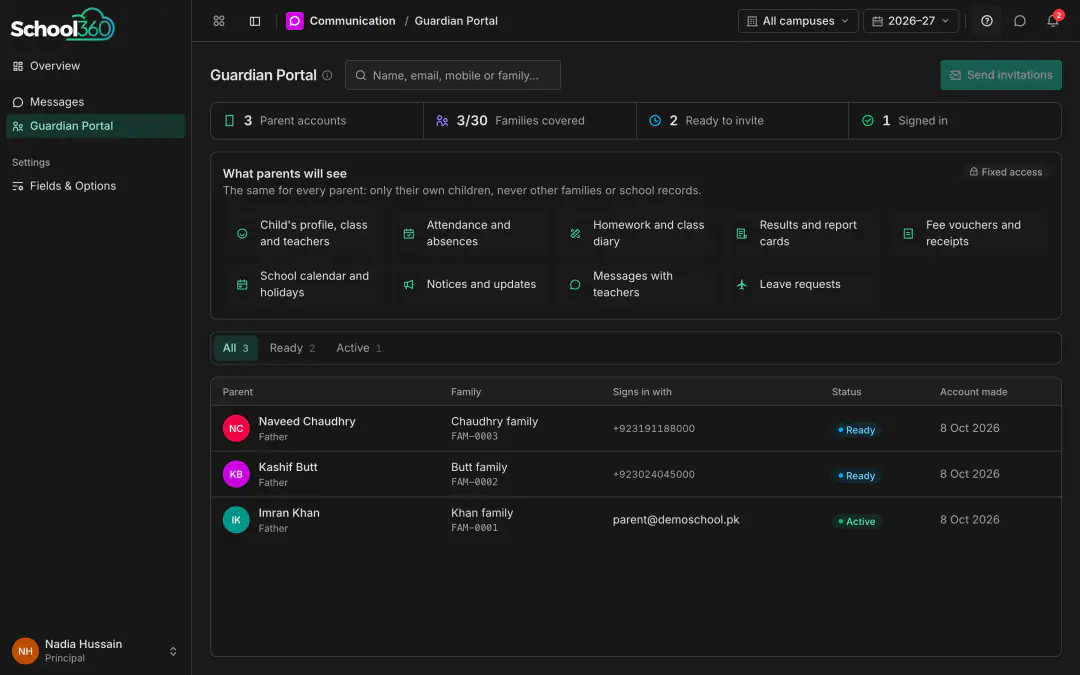Open the Imran Khan parent name
This screenshot has width=1080, height=675.
[x=289, y=513]
